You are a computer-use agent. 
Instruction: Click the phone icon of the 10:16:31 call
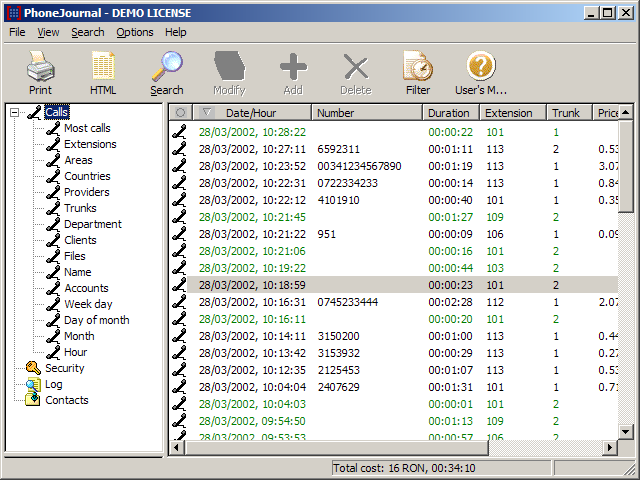click(179, 302)
